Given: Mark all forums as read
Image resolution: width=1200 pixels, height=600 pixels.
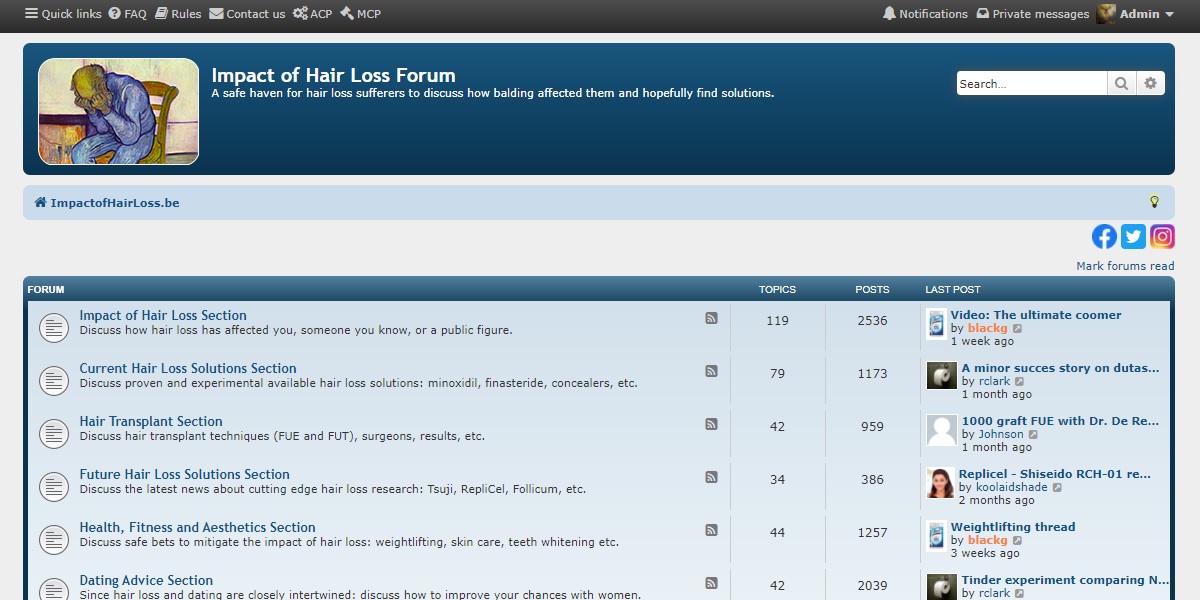Looking at the screenshot, I should pyautogui.click(x=1125, y=265).
